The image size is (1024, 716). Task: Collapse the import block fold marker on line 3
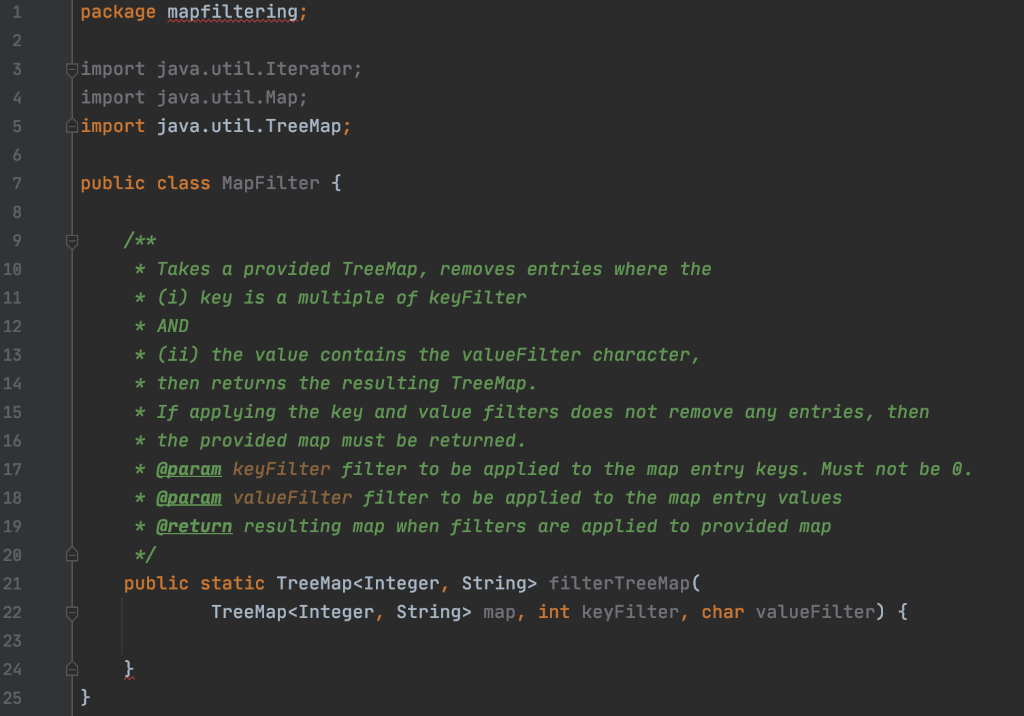pyautogui.click(x=72, y=69)
